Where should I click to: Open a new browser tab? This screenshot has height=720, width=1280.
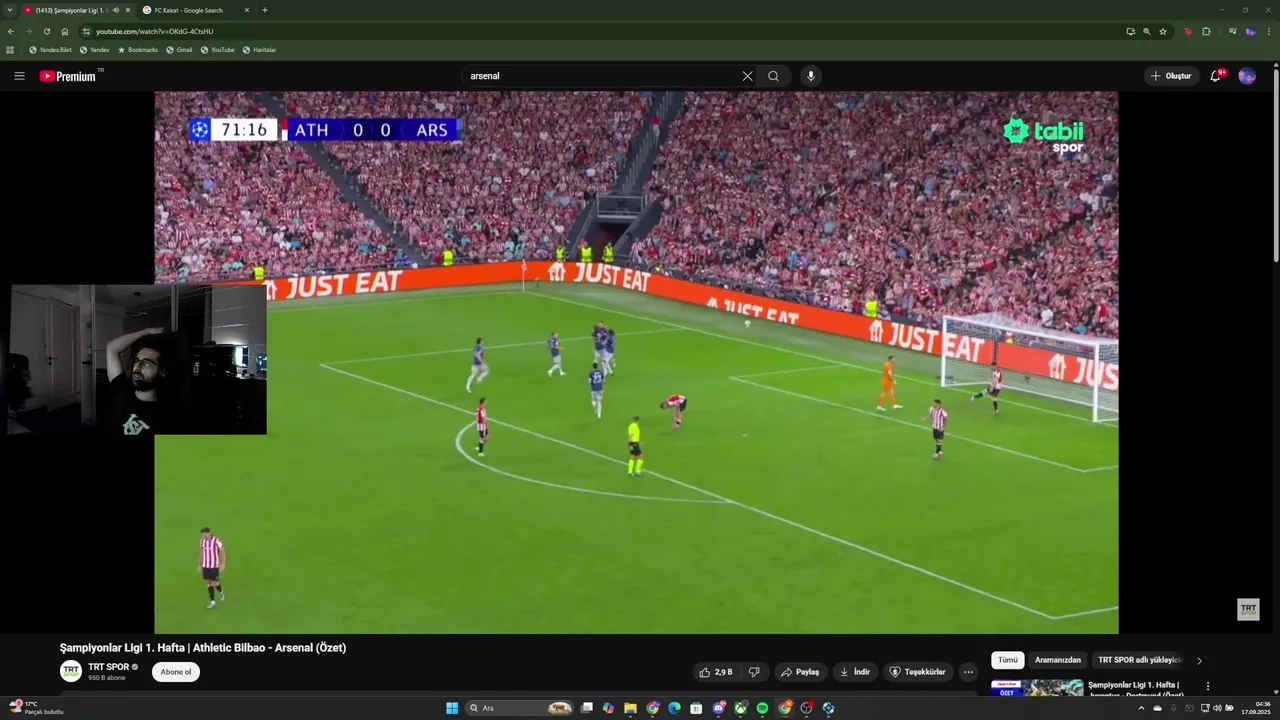click(265, 10)
